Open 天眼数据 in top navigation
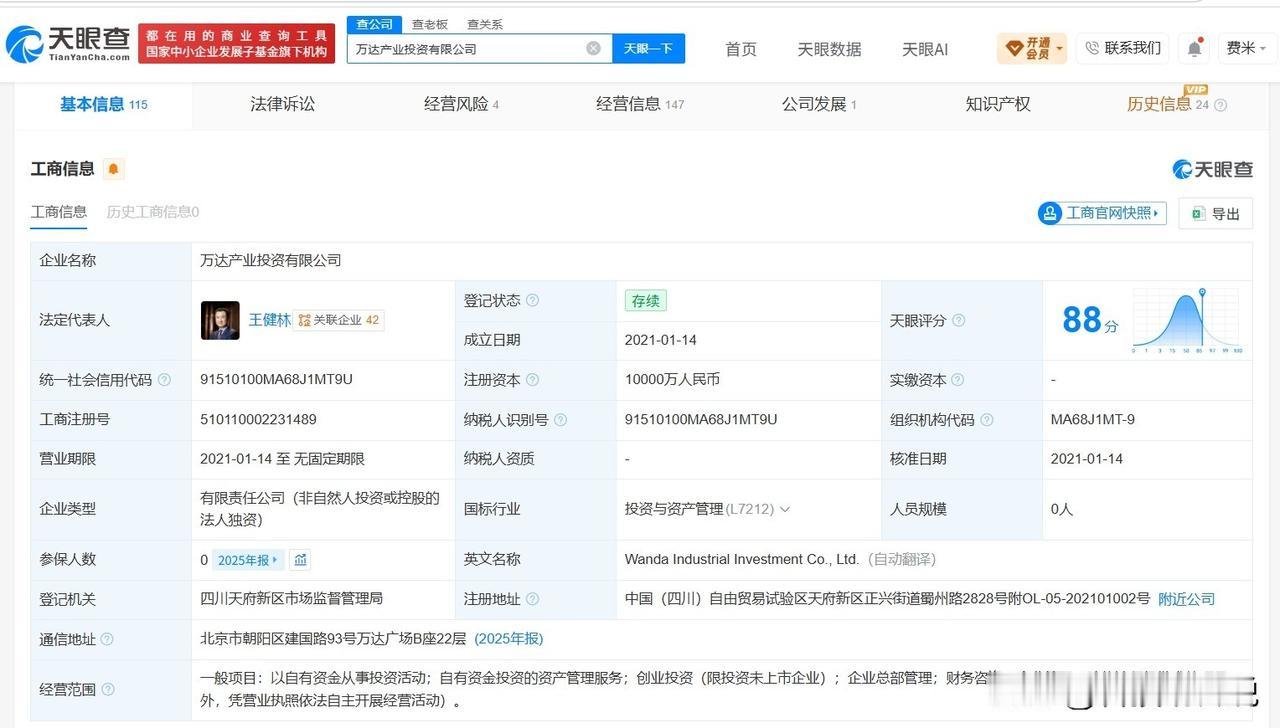The height and width of the screenshot is (728, 1280). [829, 49]
